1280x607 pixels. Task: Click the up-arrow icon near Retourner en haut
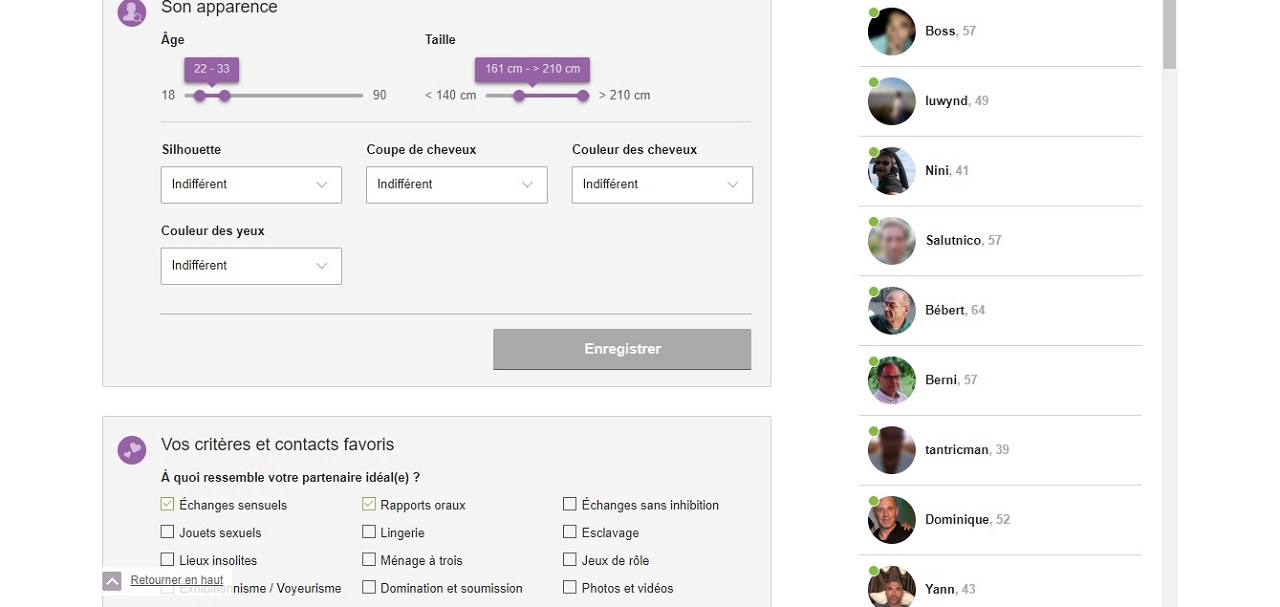click(110, 580)
